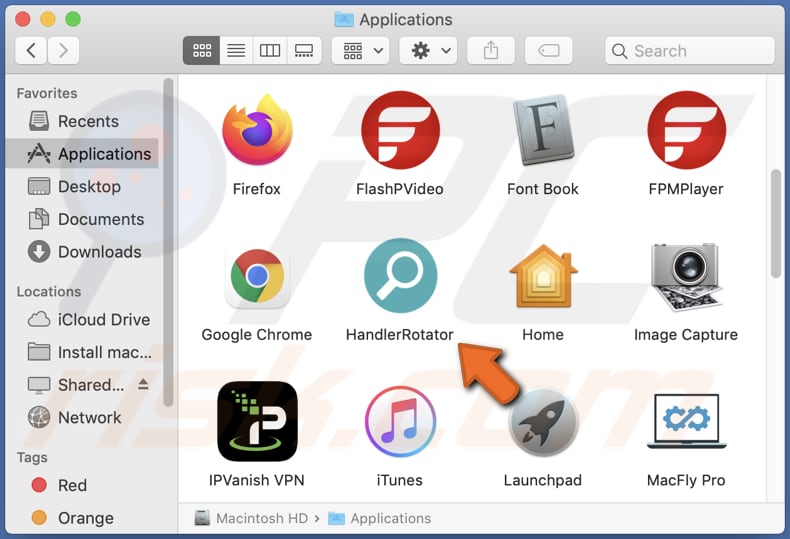Click the Launchpad name label
The image size is (790, 539).
543,480
